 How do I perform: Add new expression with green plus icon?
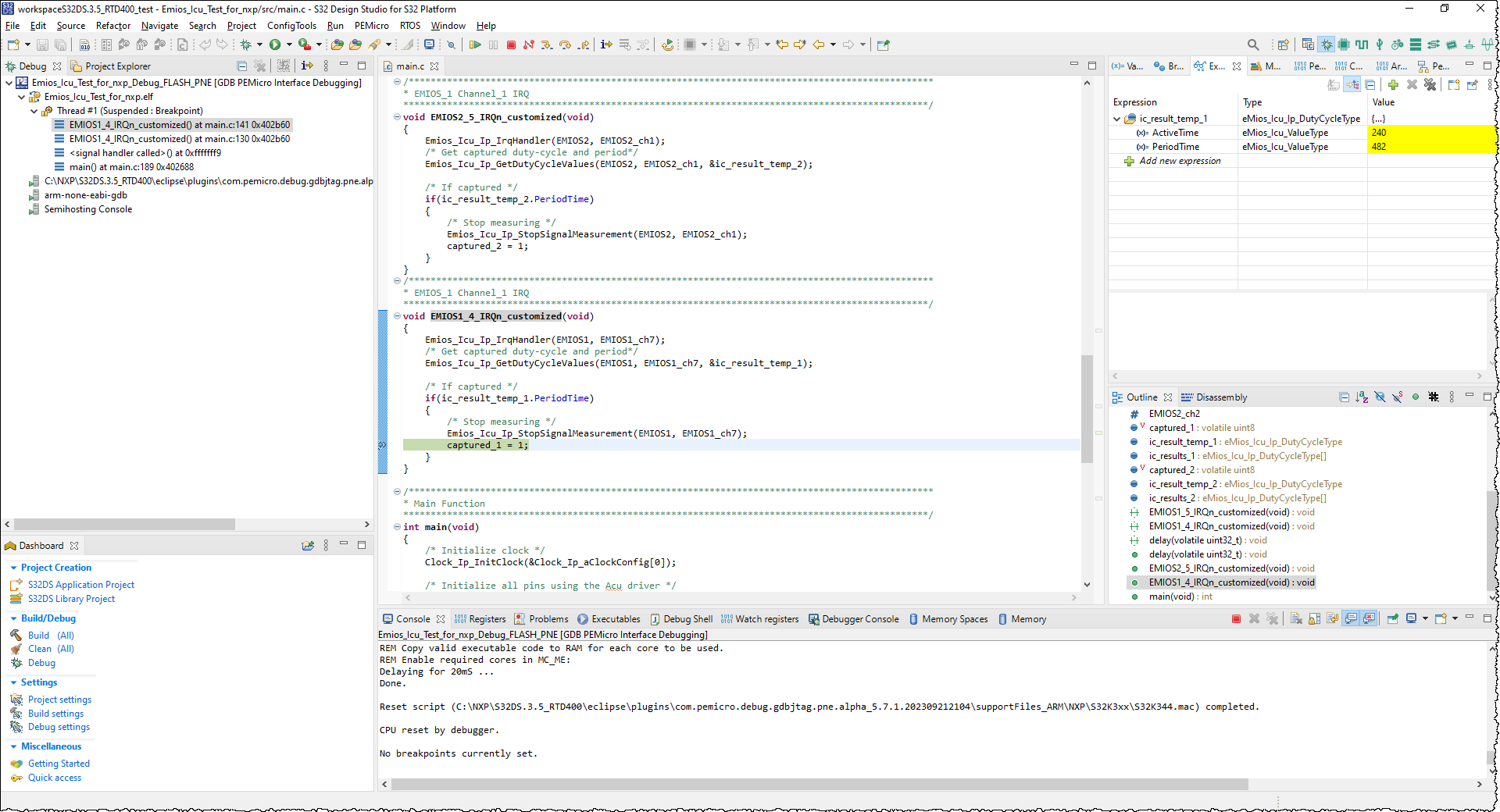1393,84
